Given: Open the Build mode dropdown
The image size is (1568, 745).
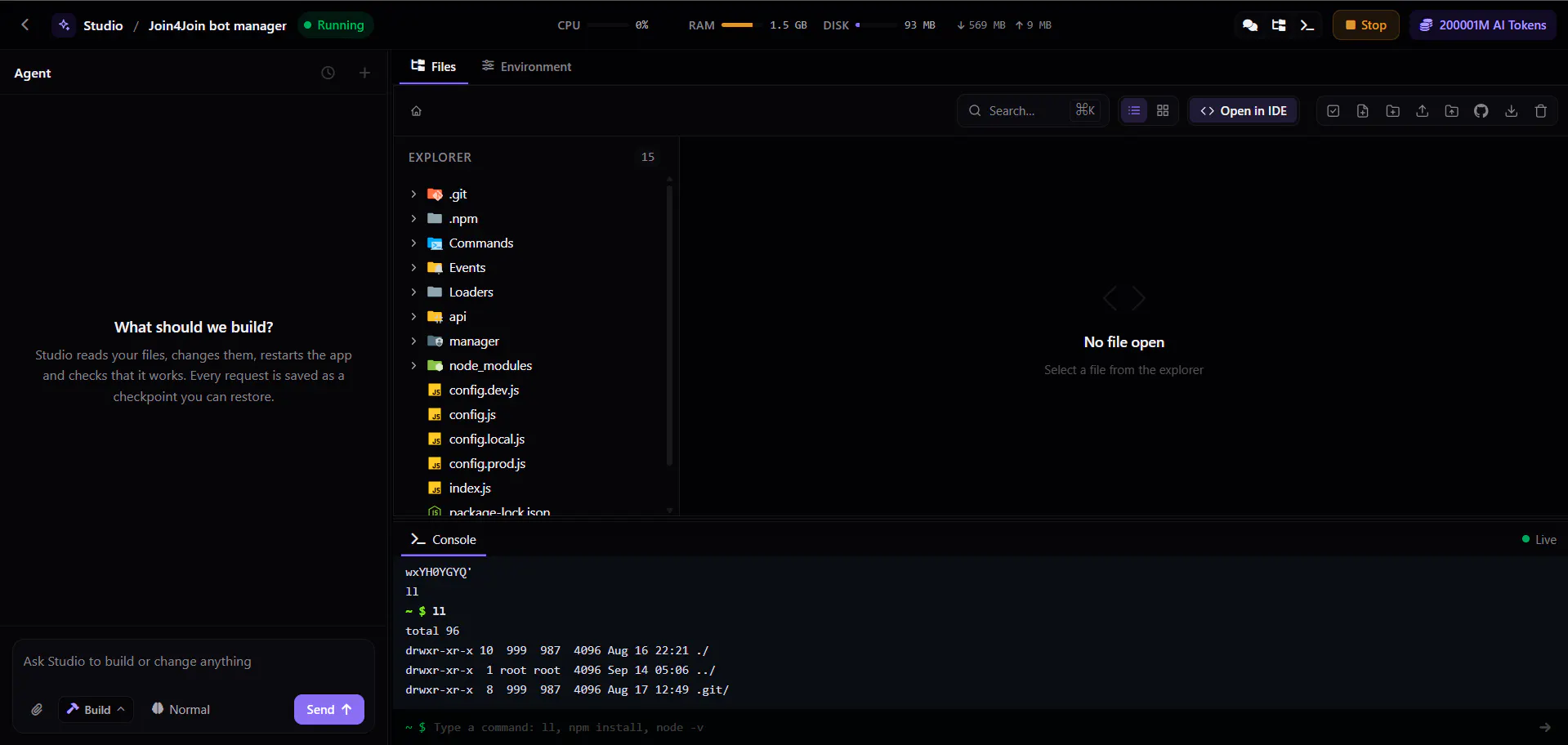Looking at the screenshot, I should (x=96, y=709).
